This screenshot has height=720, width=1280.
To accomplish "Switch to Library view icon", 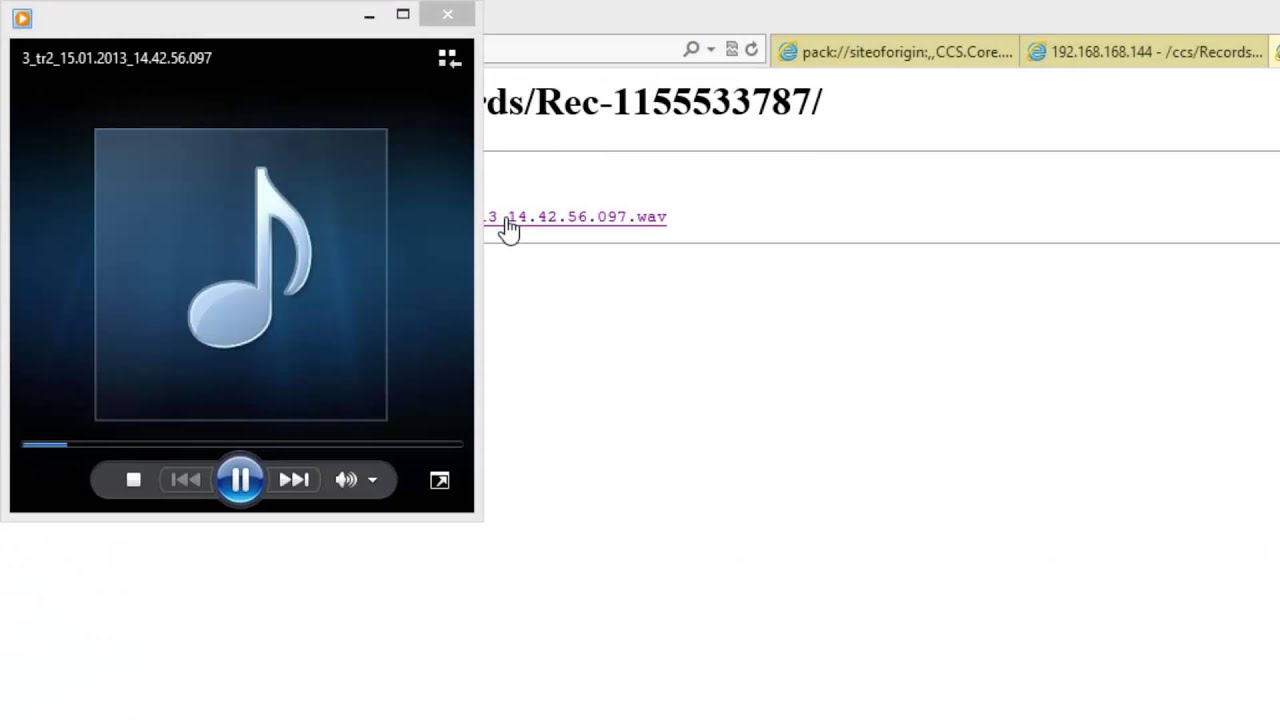I will tap(449, 59).
